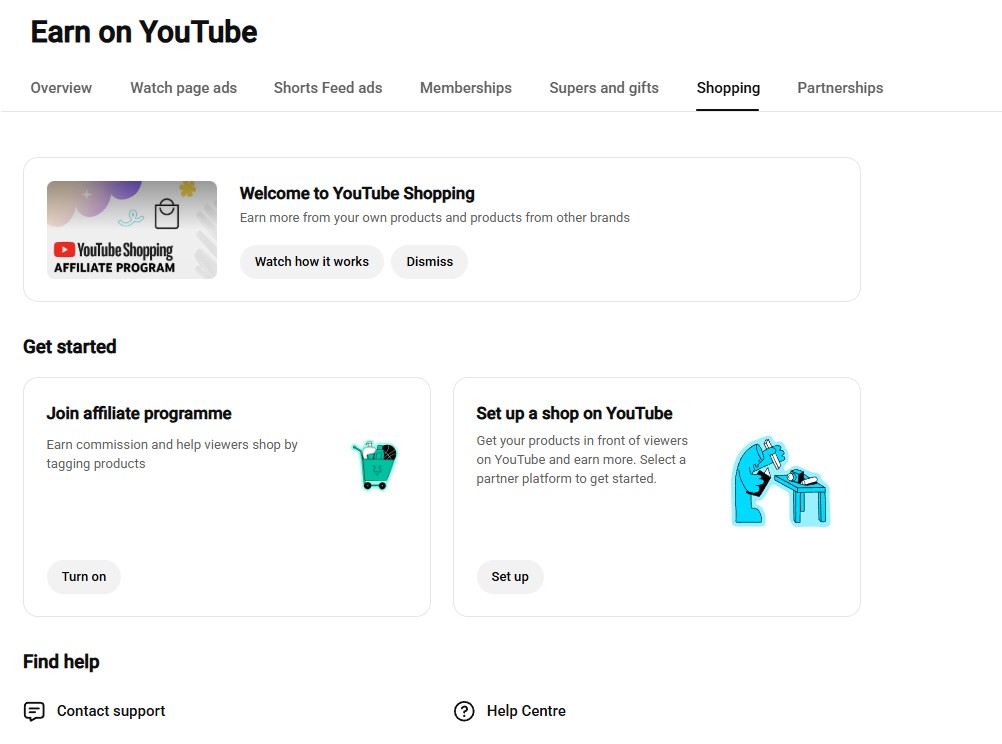Click the 'Earn commission and help viewers' description
Image resolution: width=1002 pixels, height=744 pixels.
pos(172,454)
